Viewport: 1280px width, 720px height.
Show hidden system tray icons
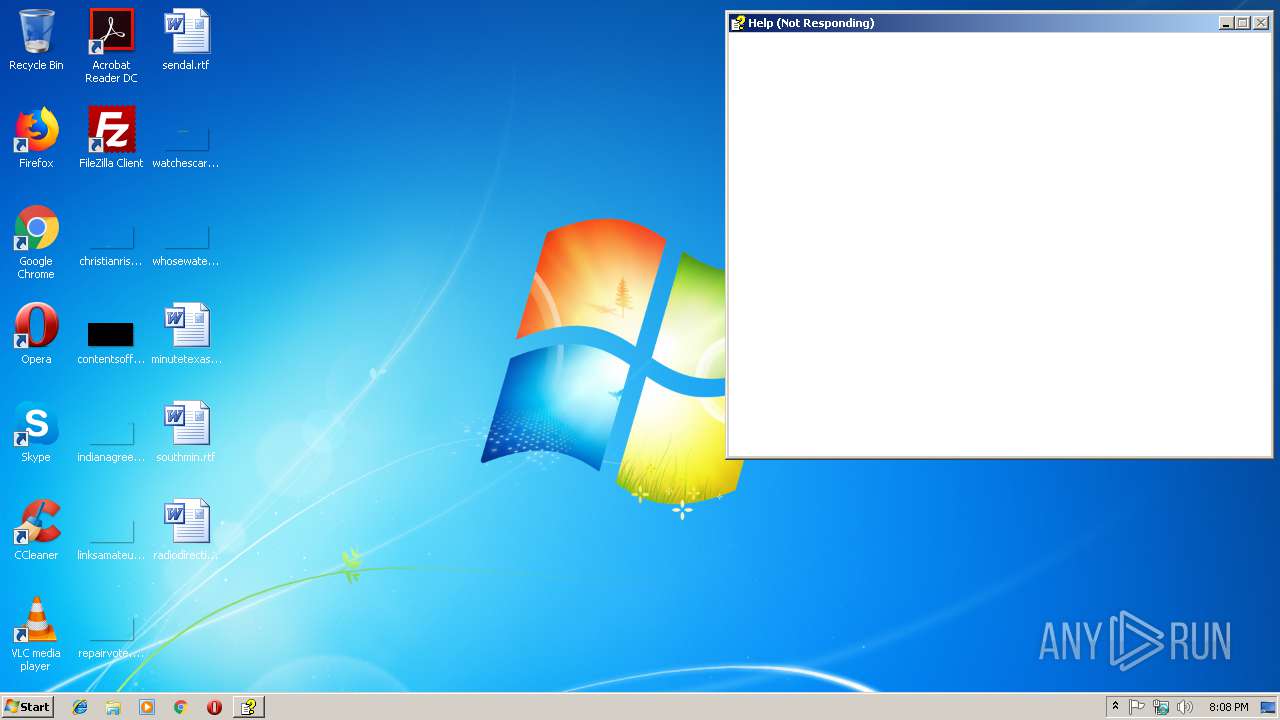coord(1115,707)
